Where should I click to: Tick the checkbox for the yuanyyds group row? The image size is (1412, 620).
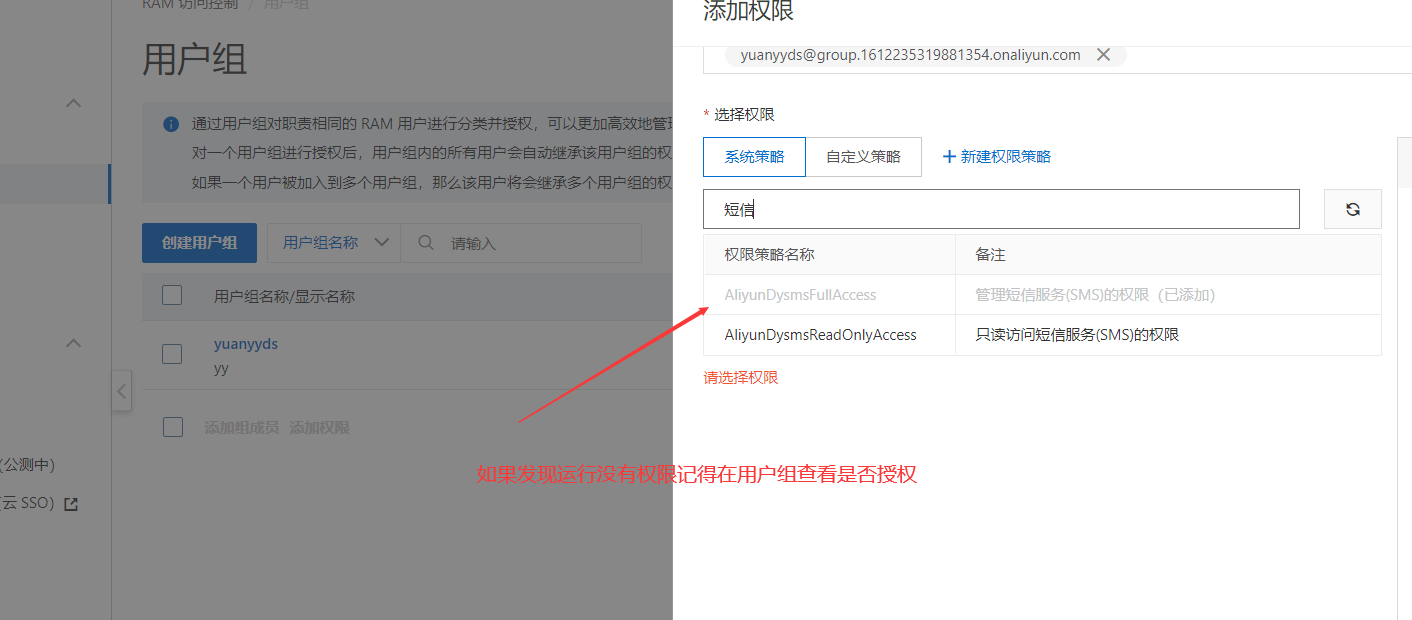[x=172, y=354]
